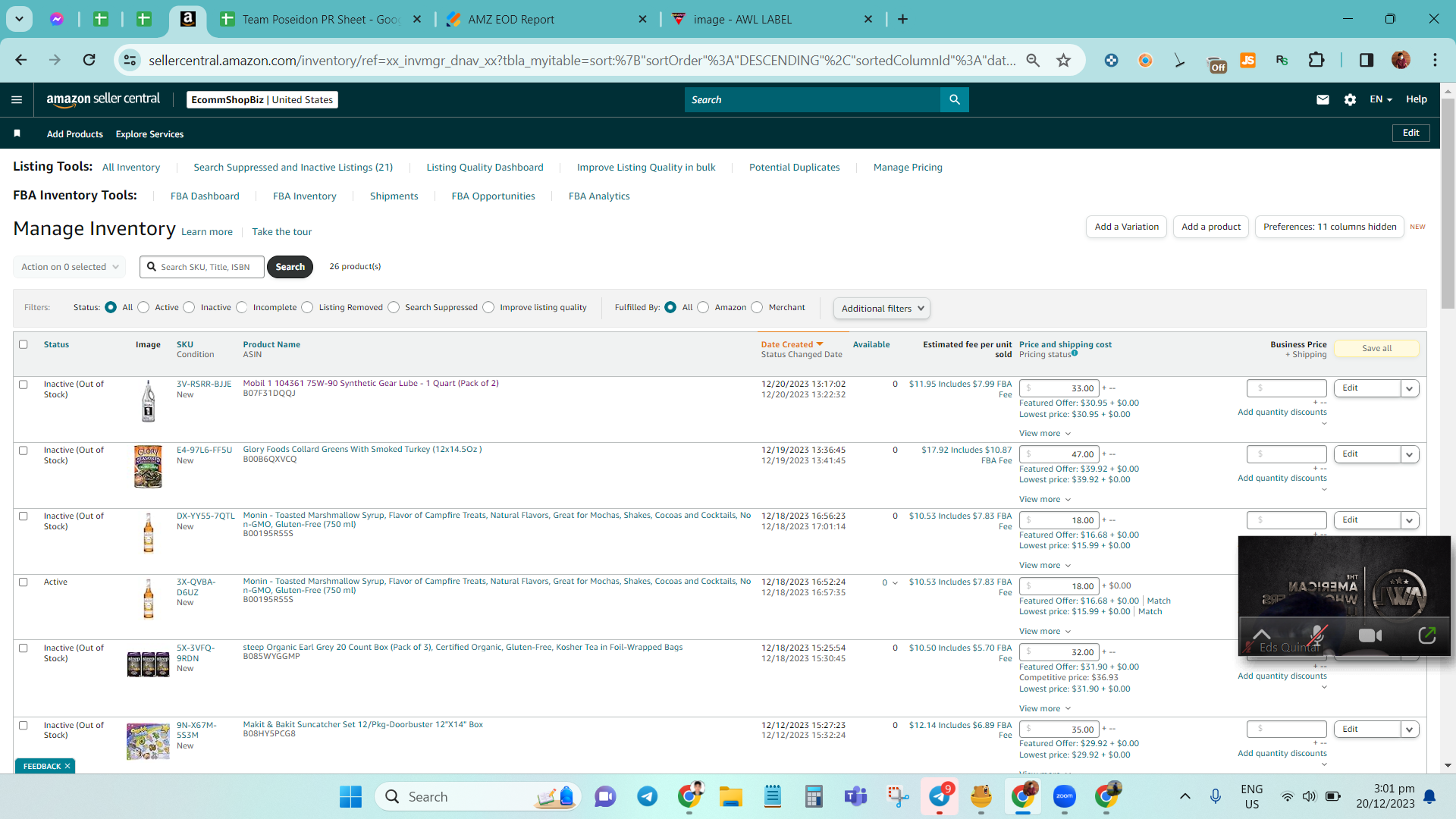
Task: Click the Amazon Seller Central logo
Action: (x=103, y=99)
